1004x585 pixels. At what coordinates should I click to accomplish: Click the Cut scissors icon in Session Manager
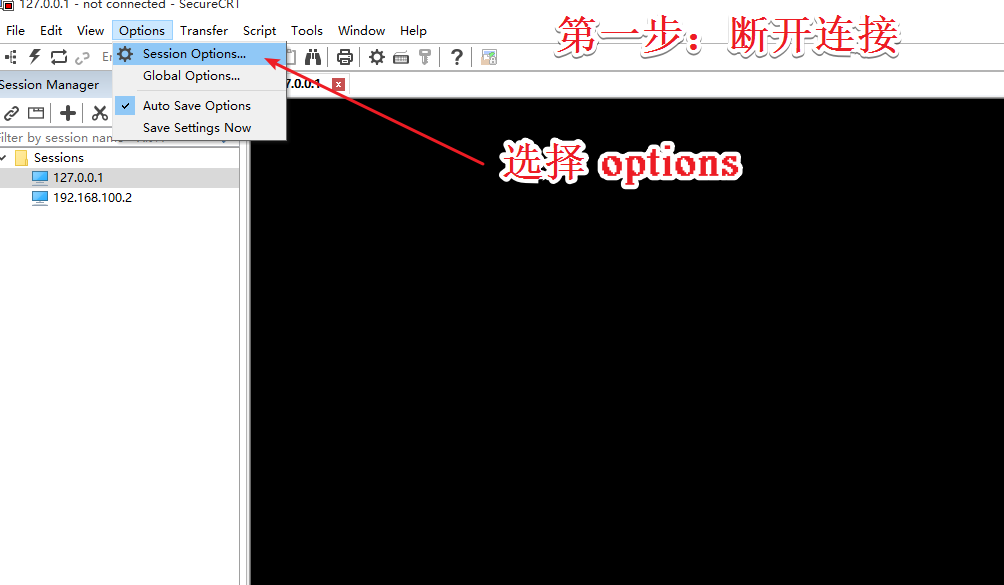pyautogui.click(x=99, y=113)
